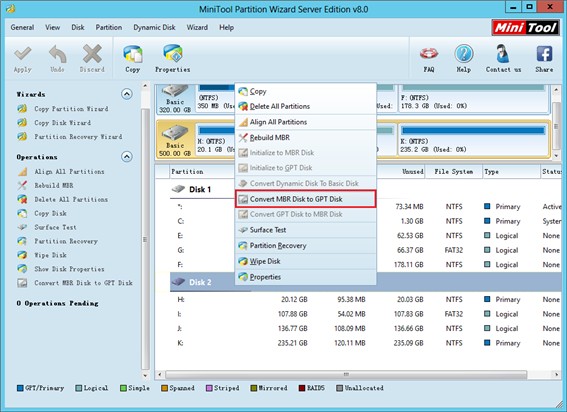
Task: Collapse the Operations section
Action: point(127,157)
